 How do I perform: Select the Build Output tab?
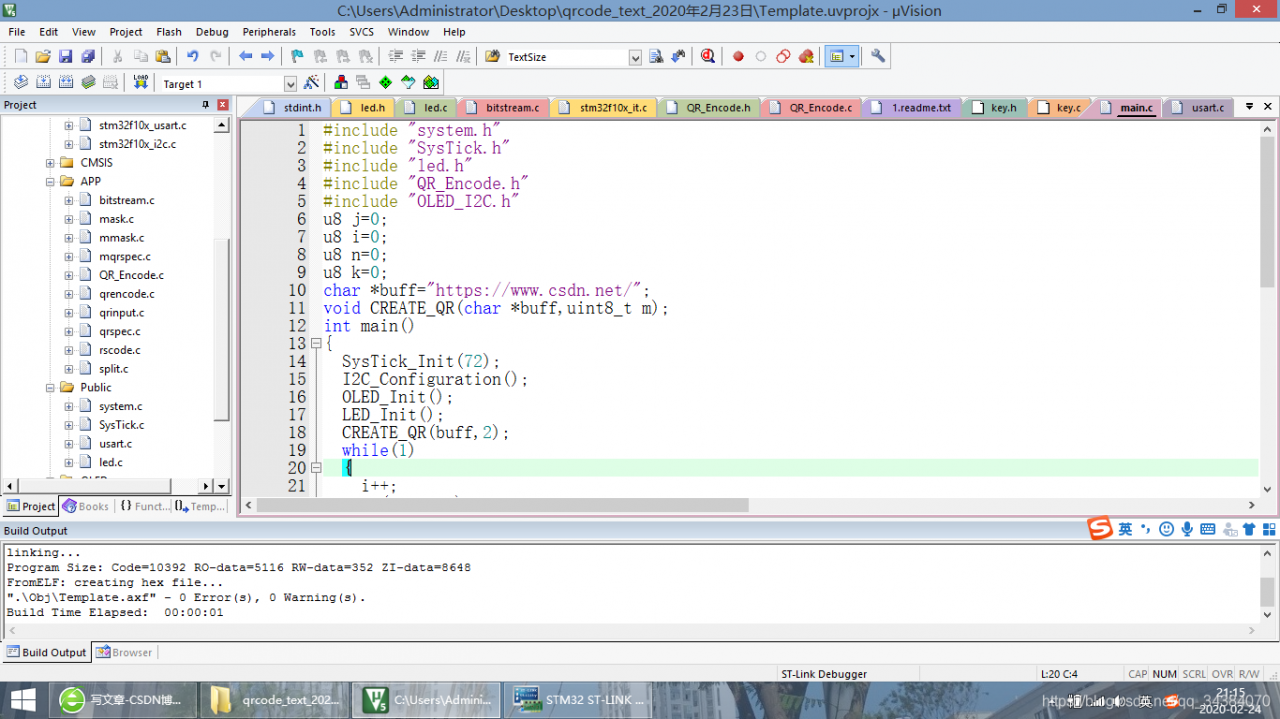tap(46, 652)
